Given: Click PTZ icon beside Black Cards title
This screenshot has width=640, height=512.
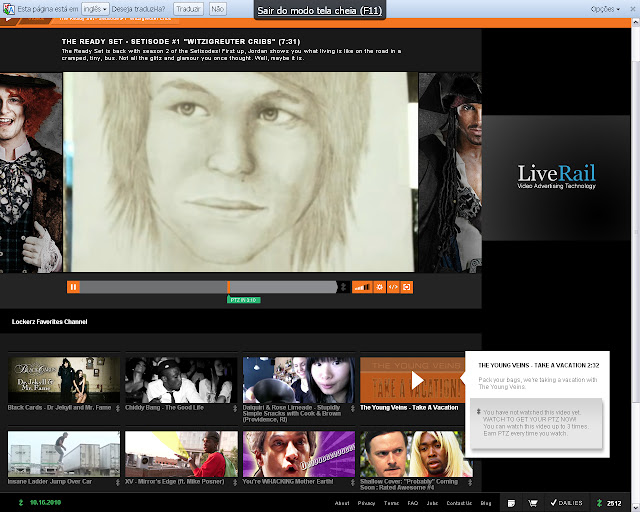Looking at the screenshot, I should pyautogui.click(x=118, y=408).
